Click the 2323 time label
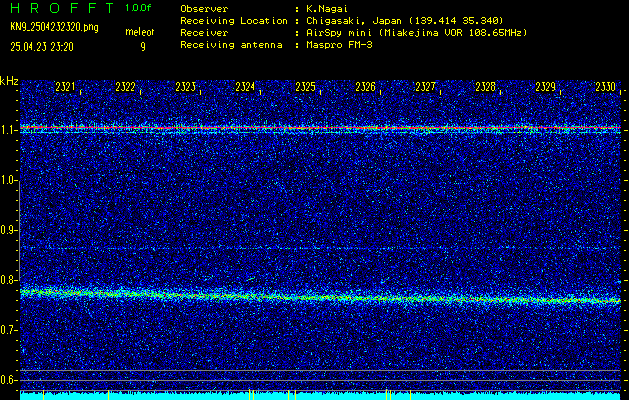Viewport: 629px width, 400px height. click(186, 87)
